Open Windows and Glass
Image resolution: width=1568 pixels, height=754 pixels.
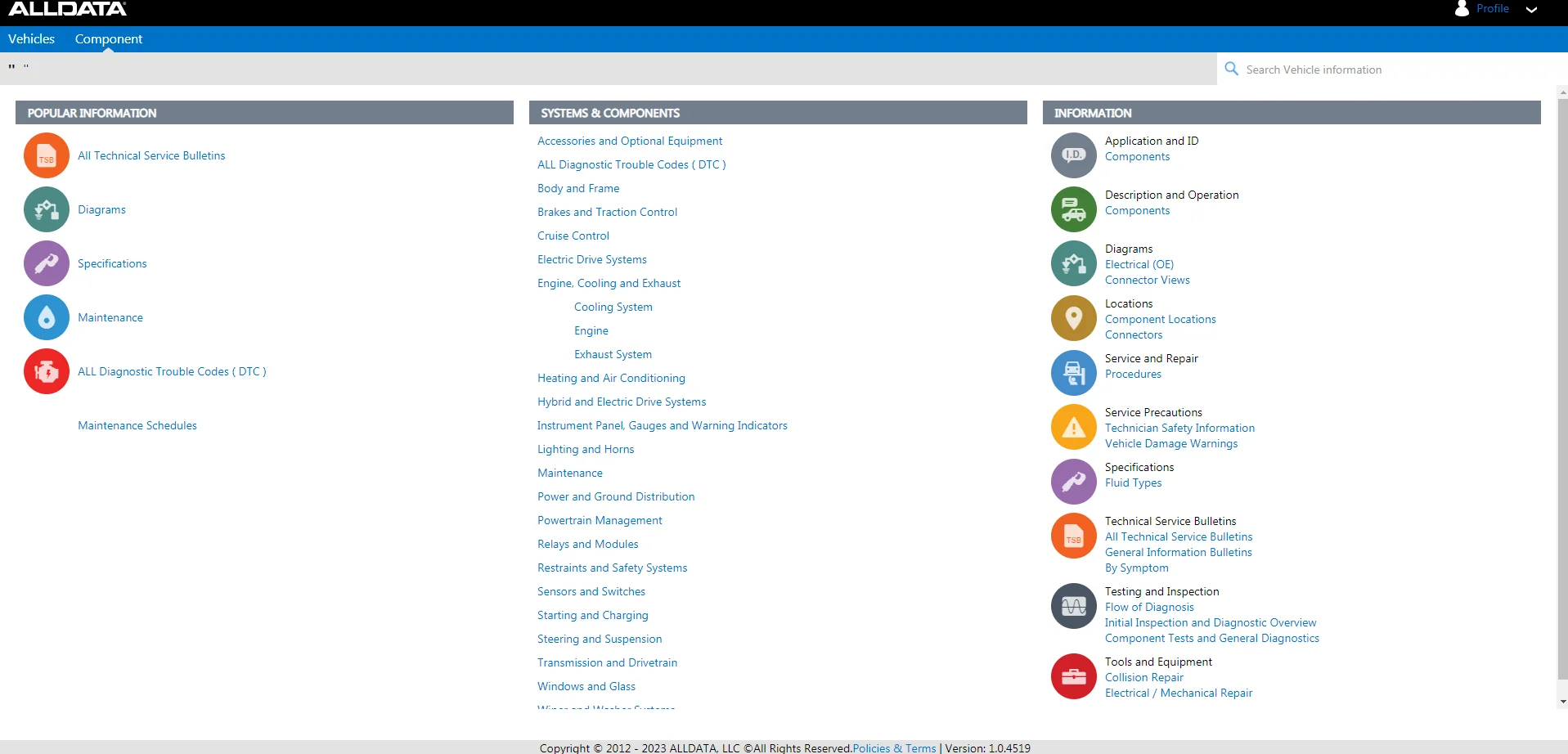586,686
